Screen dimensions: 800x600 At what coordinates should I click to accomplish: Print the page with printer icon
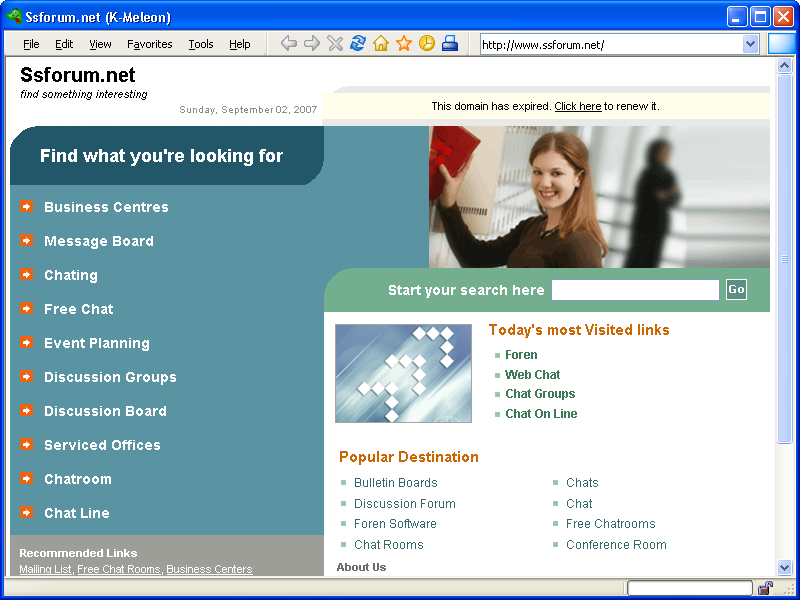point(449,43)
